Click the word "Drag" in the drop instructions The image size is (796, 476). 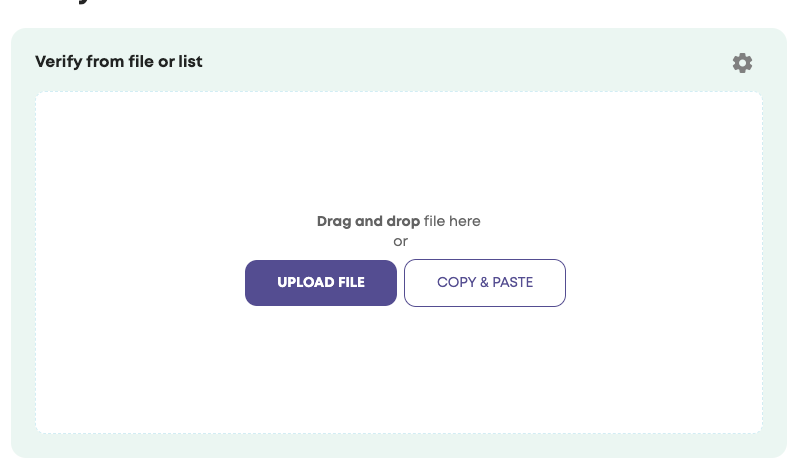coord(334,221)
